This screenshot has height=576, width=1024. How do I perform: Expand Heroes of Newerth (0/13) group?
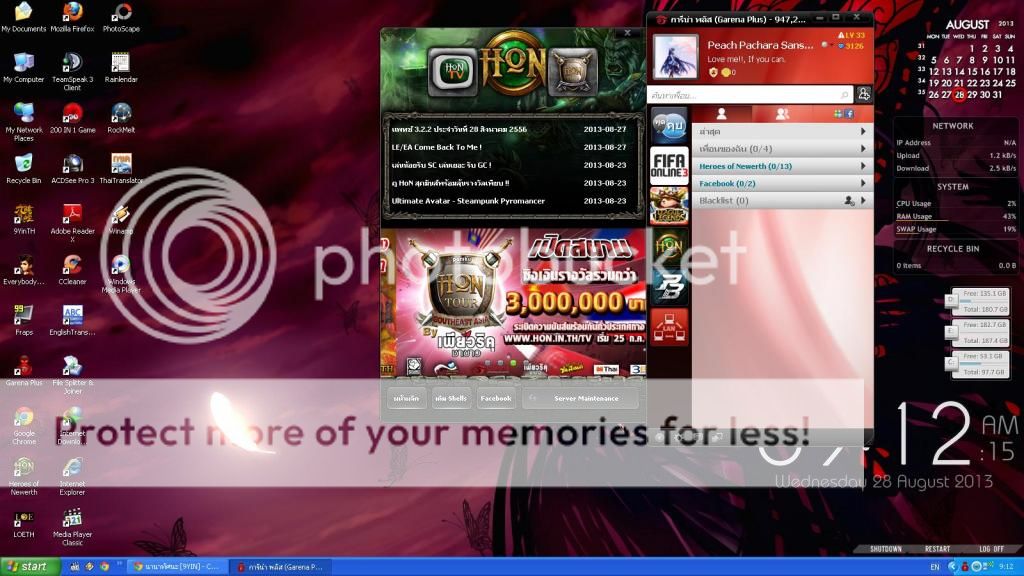pyautogui.click(x=782, y=166)
